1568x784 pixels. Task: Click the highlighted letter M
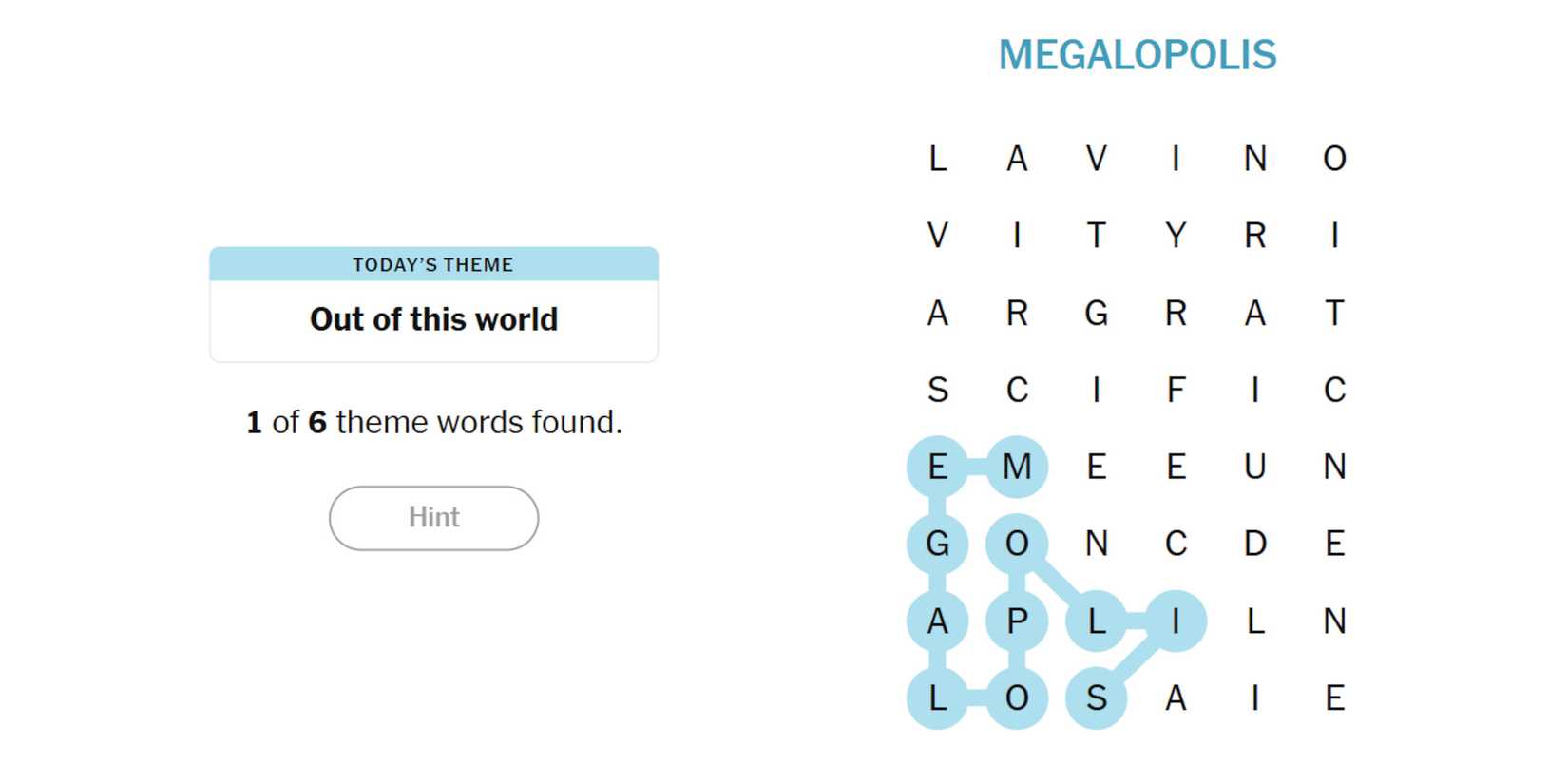1017,467
